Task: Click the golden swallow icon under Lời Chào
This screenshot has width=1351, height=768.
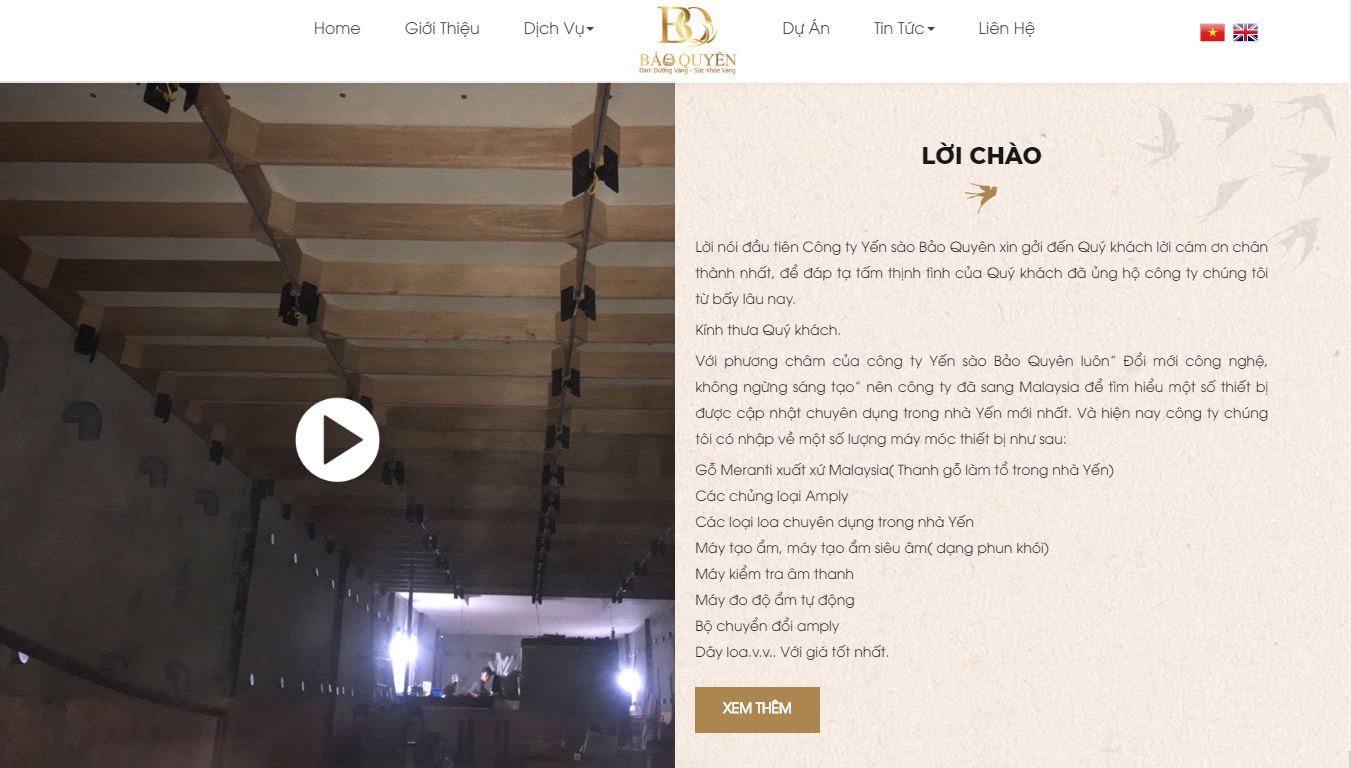Action: coord(981,197)
